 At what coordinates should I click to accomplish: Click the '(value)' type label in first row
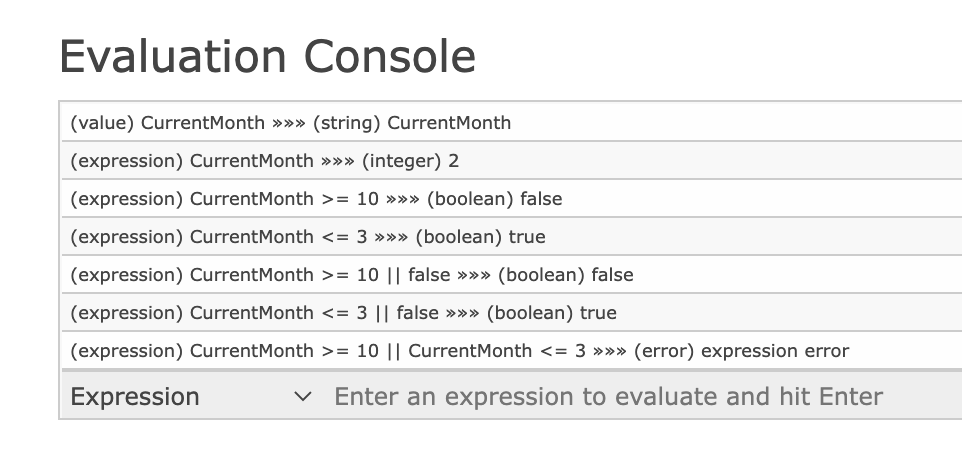click(102, 123)
